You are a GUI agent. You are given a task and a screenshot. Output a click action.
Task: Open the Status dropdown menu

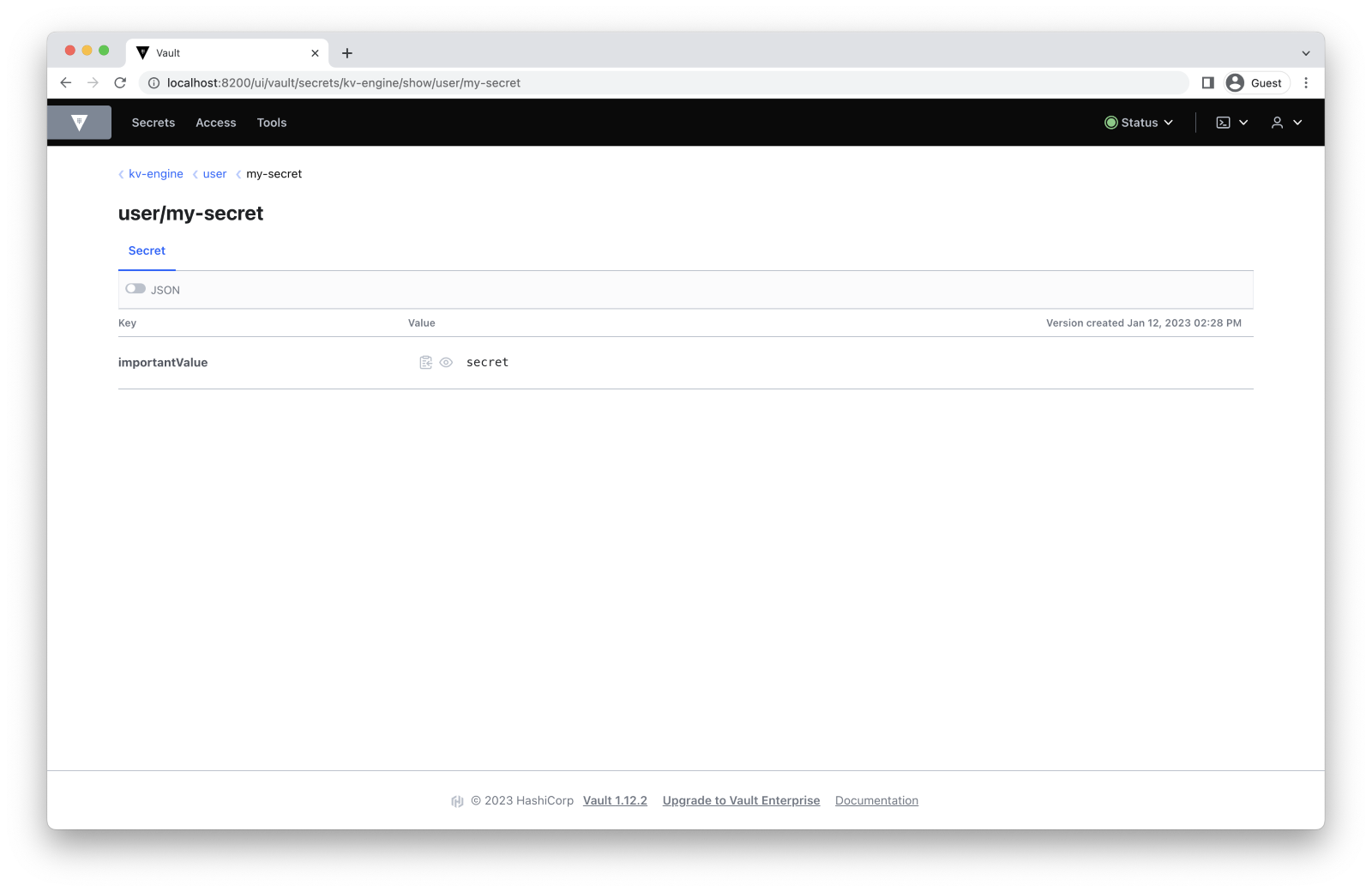(x=1139, y=123)
